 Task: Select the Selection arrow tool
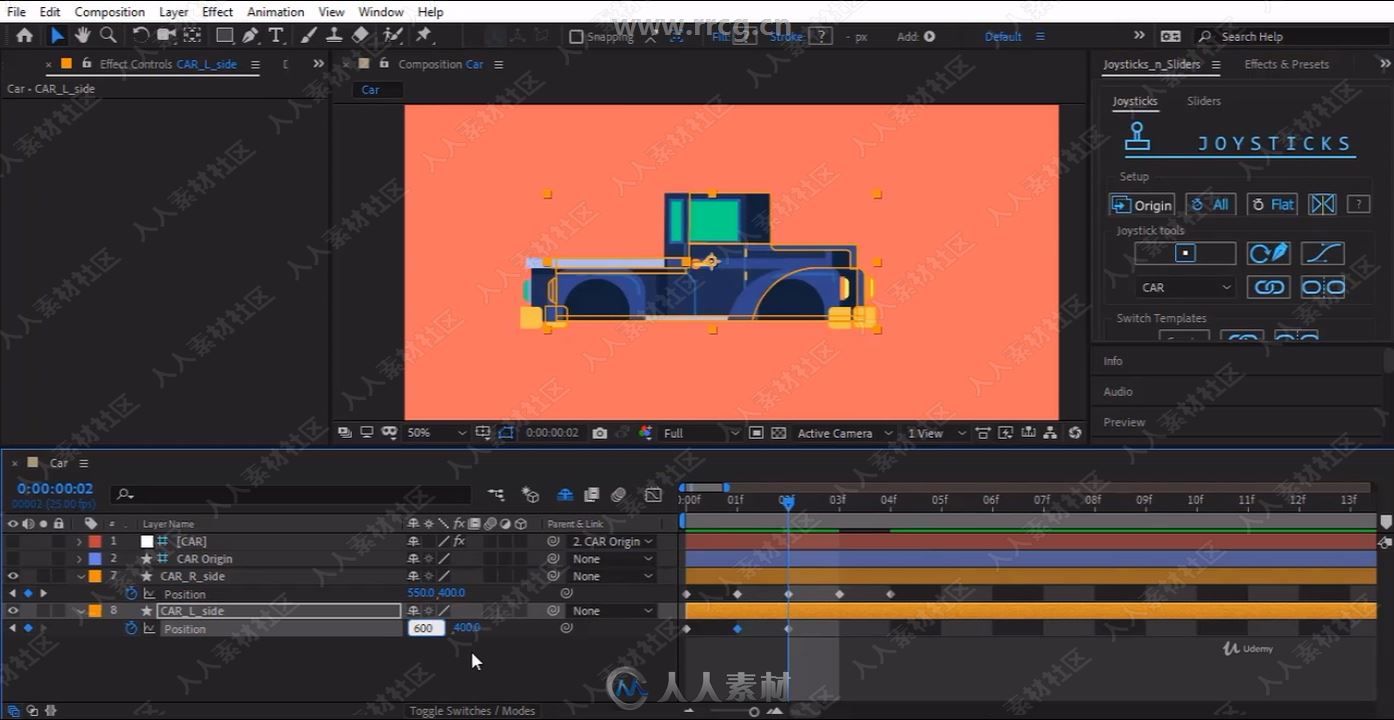click(x=58, y=36)
